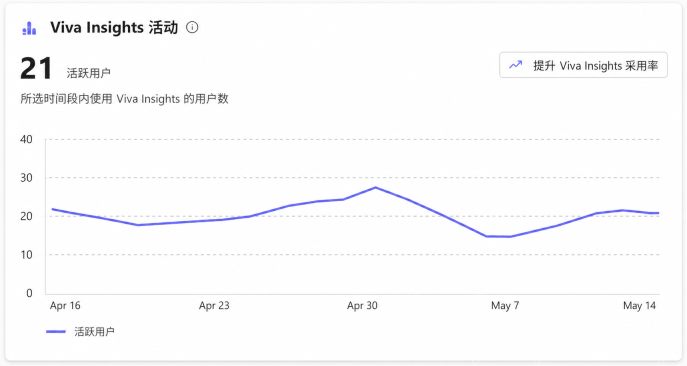The image size is (687, 366).
Task: Toggle the 活跃用户 legend line swatch
Action: coord(56,332)
